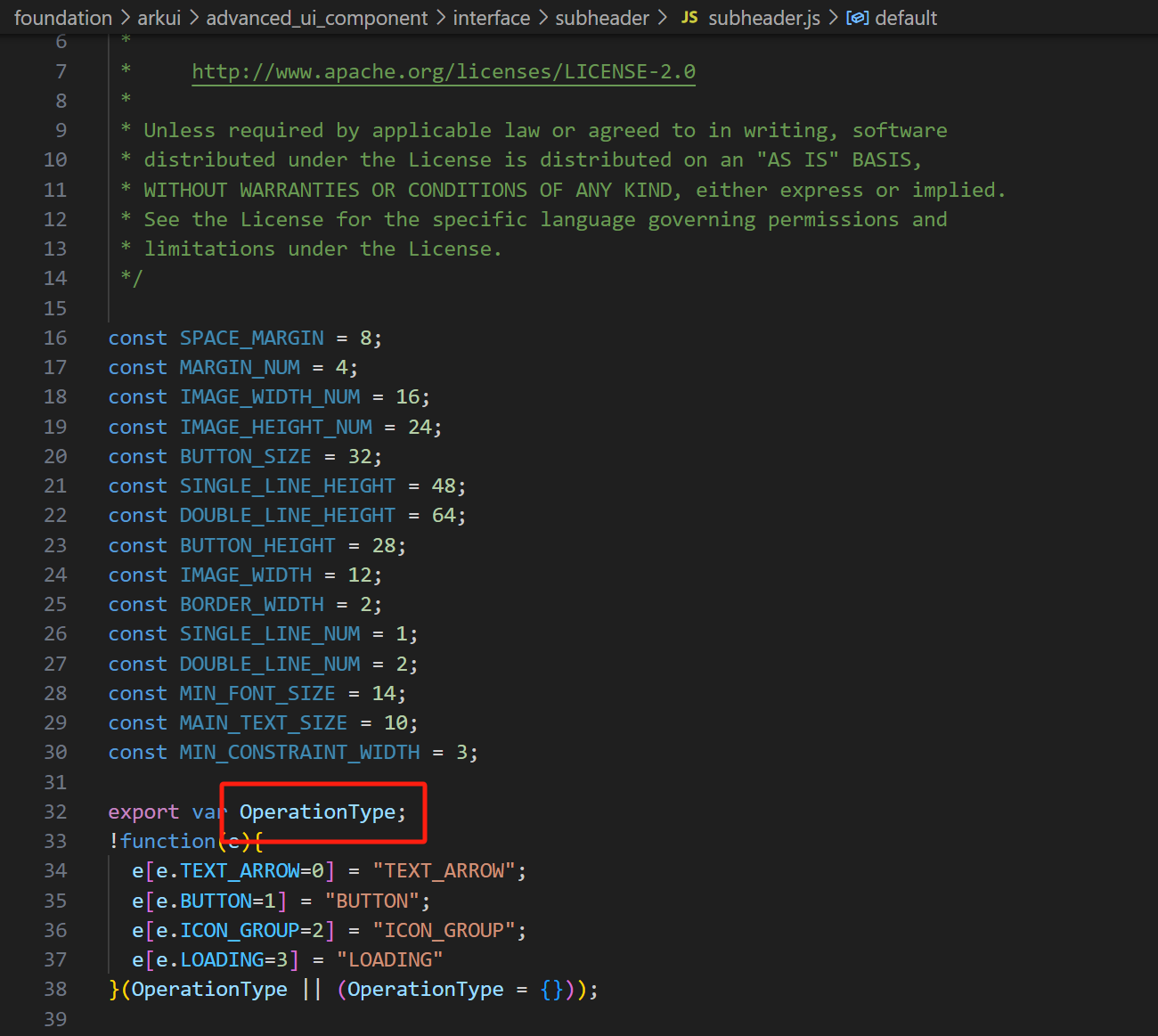Viewport: 1158px width, 1036px height.
Task: Click the MIN_FONT_SIZE constant name
Action: pos(257,693)
